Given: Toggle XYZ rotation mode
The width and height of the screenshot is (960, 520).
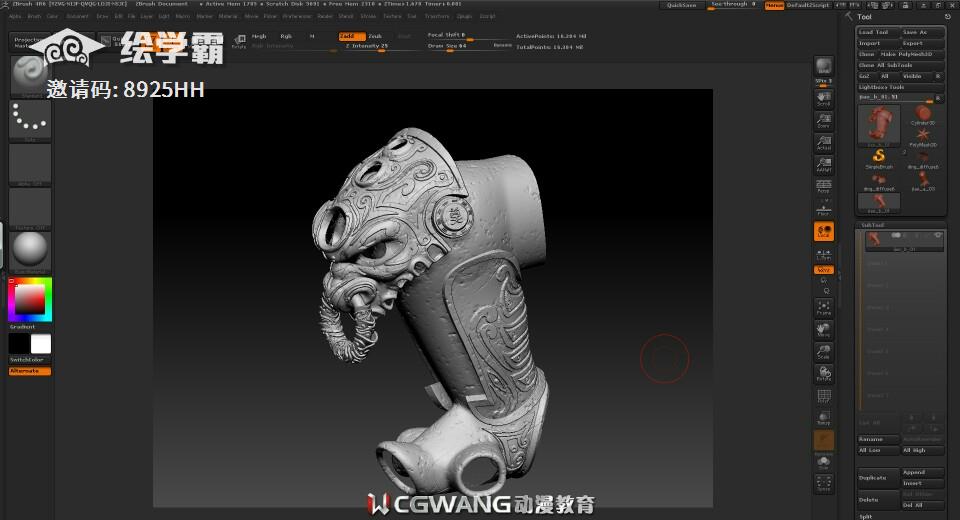Looking at the screenshot, I should pos(823,269).
